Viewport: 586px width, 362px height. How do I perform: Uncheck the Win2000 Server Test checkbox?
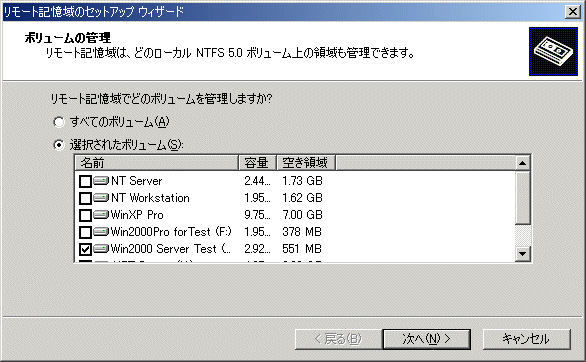click(85, 249)
